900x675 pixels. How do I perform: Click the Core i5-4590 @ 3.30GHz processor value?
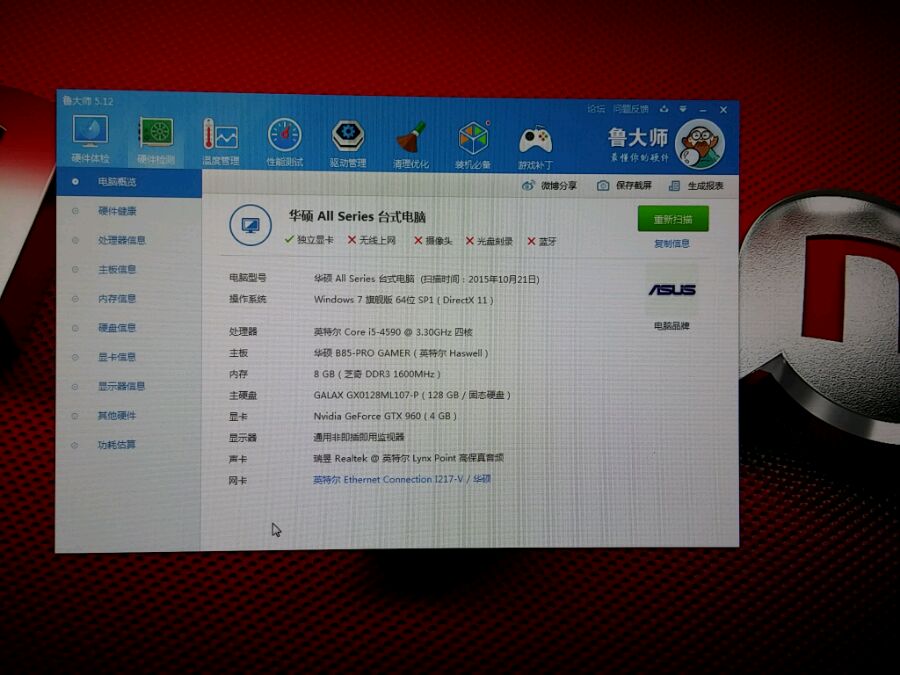pos(393,332)
